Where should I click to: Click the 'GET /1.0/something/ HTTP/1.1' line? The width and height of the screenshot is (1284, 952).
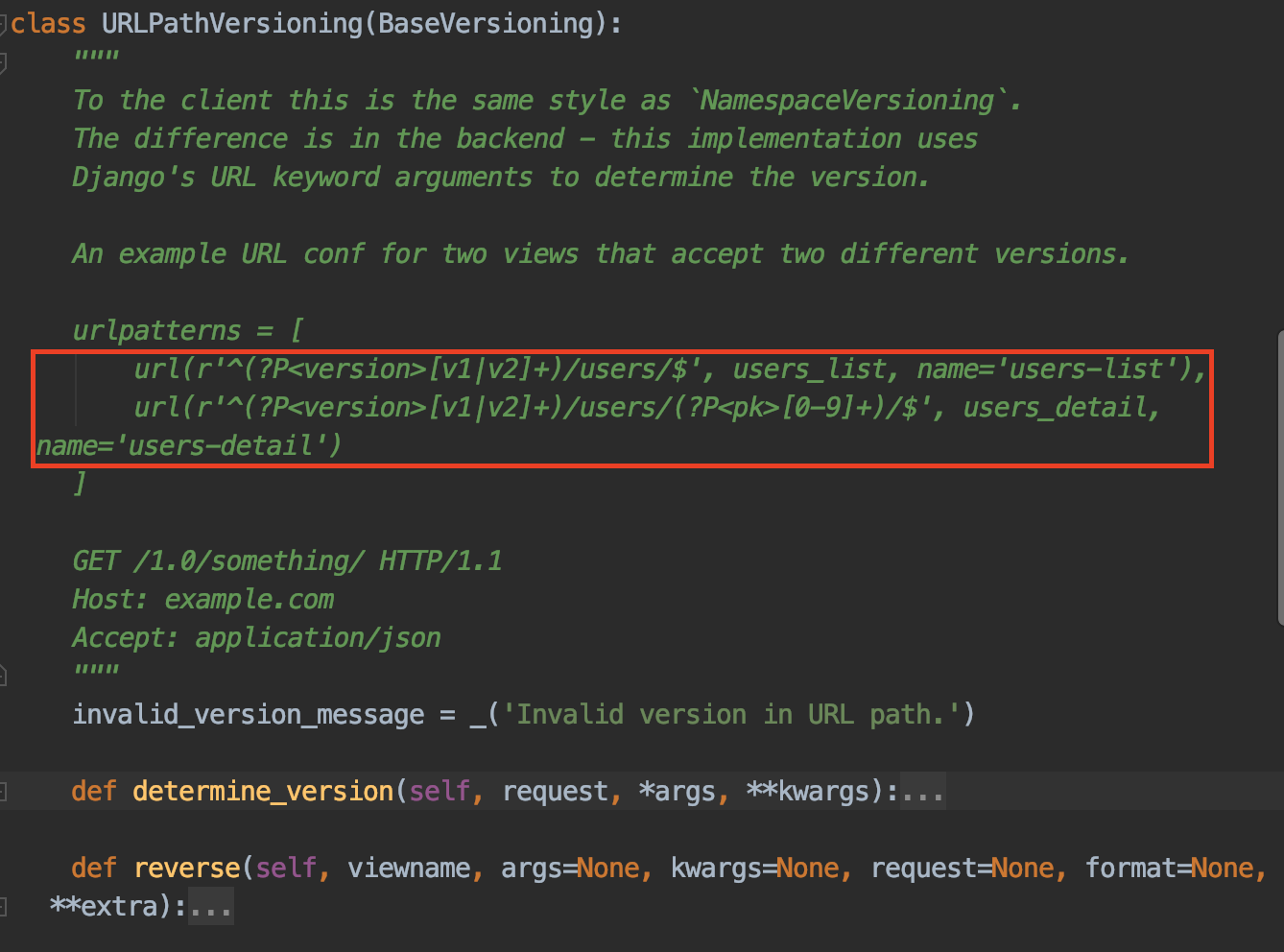click(x=288, y=561)
